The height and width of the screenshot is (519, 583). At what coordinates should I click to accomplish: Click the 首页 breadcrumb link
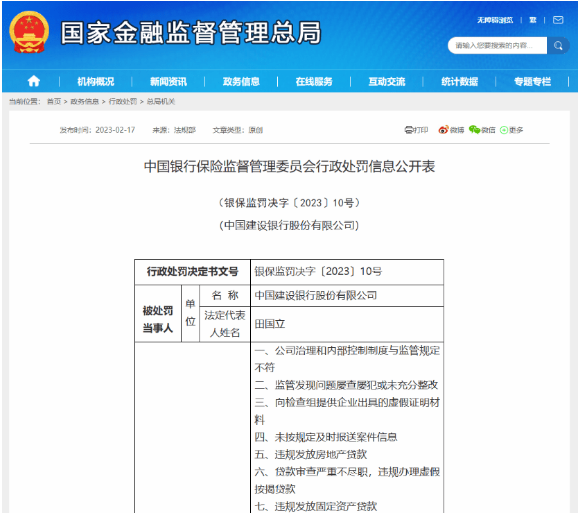[x=54, y=102]
